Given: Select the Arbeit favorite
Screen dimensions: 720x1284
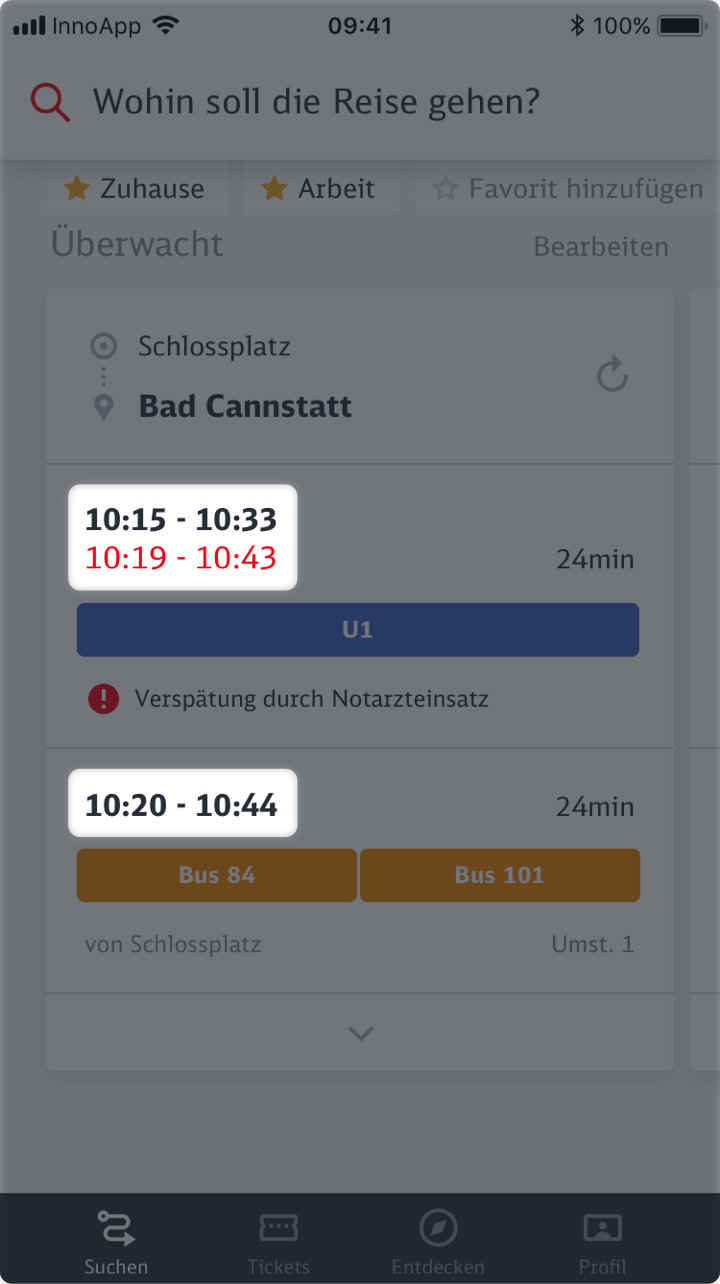Looking at the screenshot, I should [x=319, y=189].
